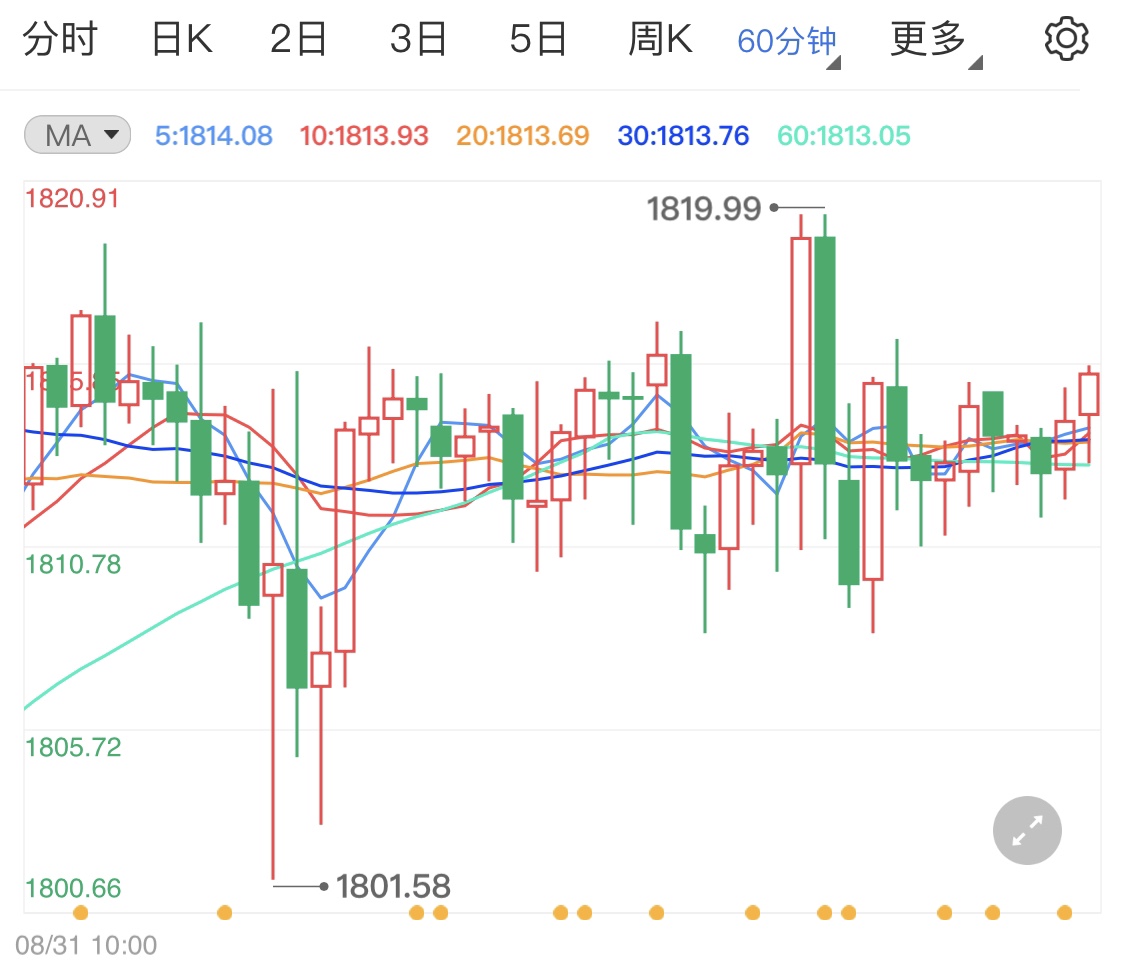Click the MA5 value 5:1814.08

coord(214,136)
